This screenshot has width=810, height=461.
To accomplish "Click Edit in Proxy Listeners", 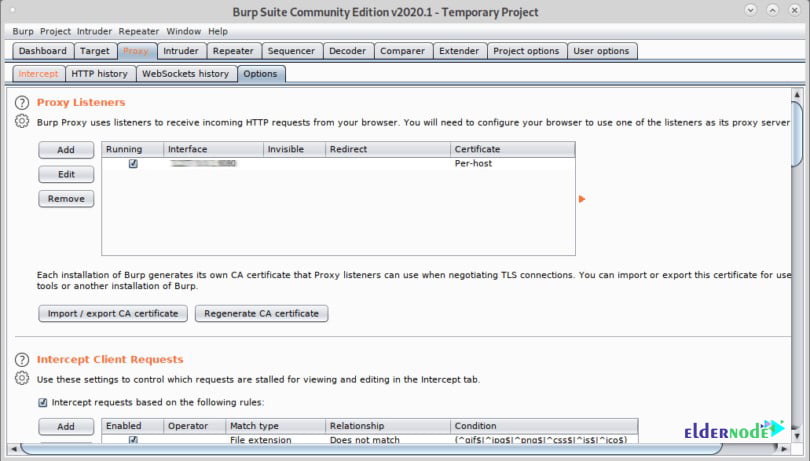I will pyautogui.click(x=66, y=174).
